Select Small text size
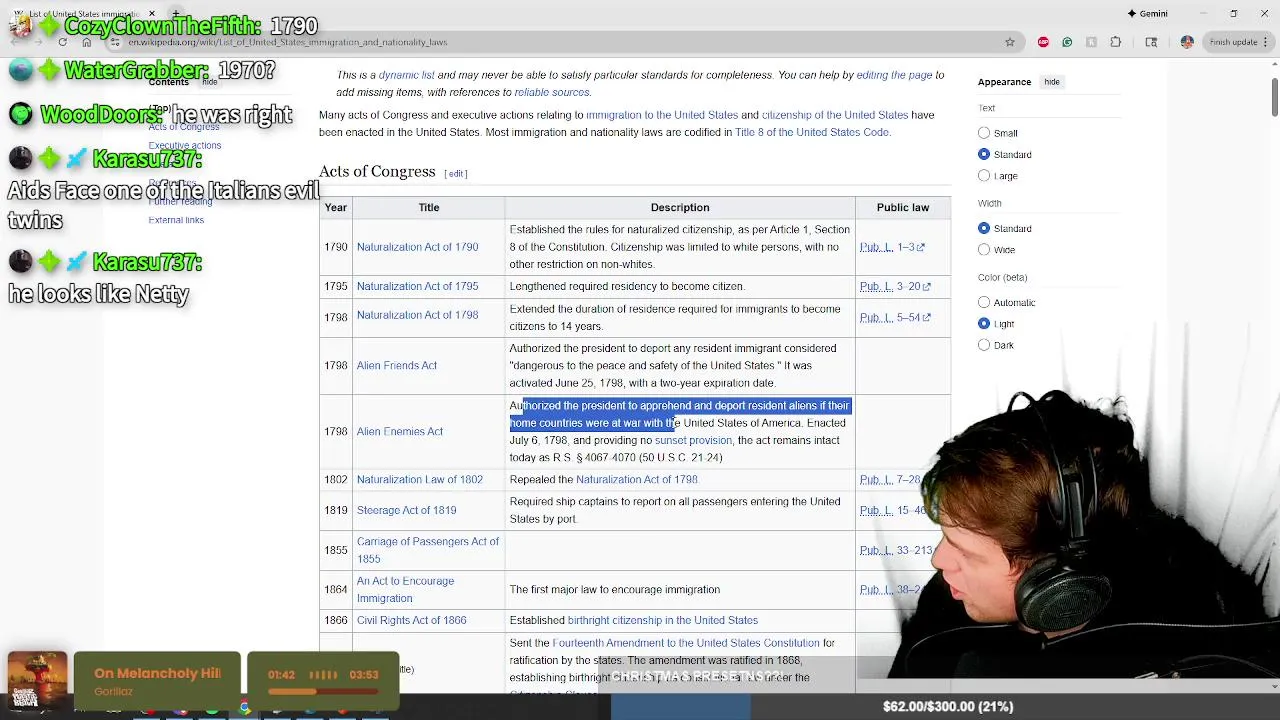The height and width of the screenshot is (720, 1280). (x=984, y=133)
